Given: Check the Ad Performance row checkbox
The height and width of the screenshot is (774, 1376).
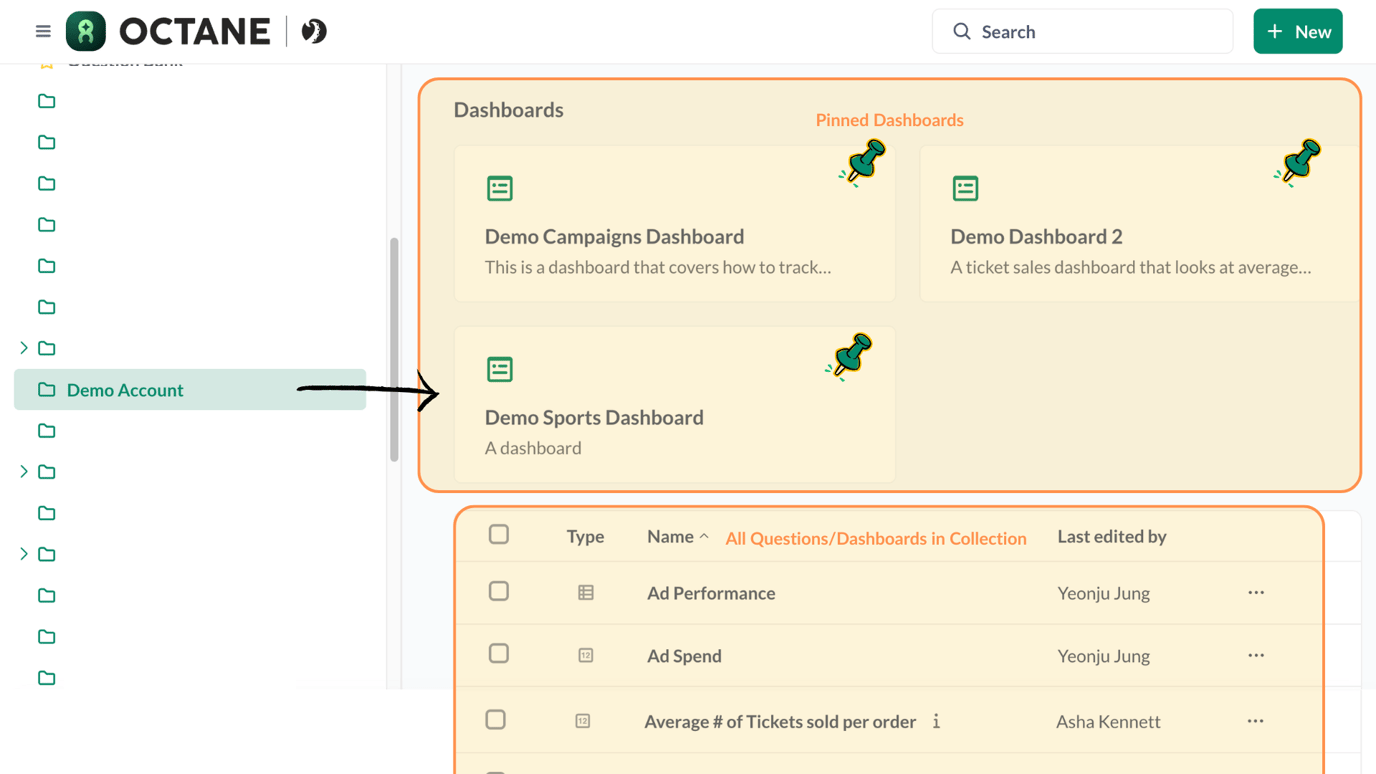Looking at the screenshot, I should pyautogui.click(x=499, y=592).
